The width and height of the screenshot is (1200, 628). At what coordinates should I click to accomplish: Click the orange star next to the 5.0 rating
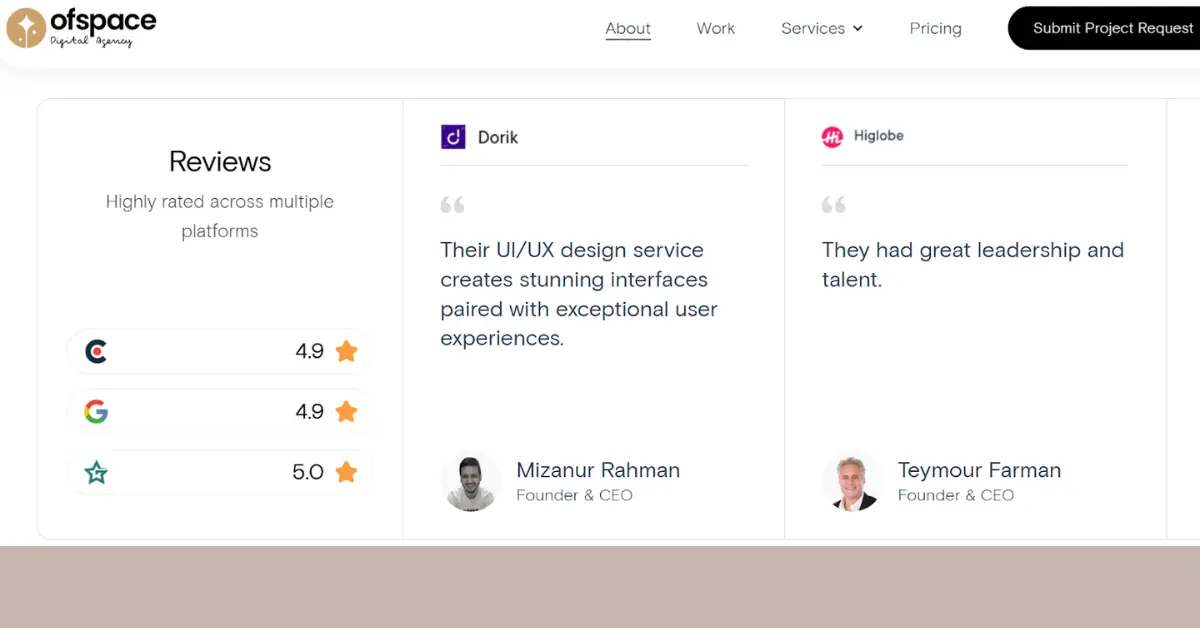click(x=346, y=472)
